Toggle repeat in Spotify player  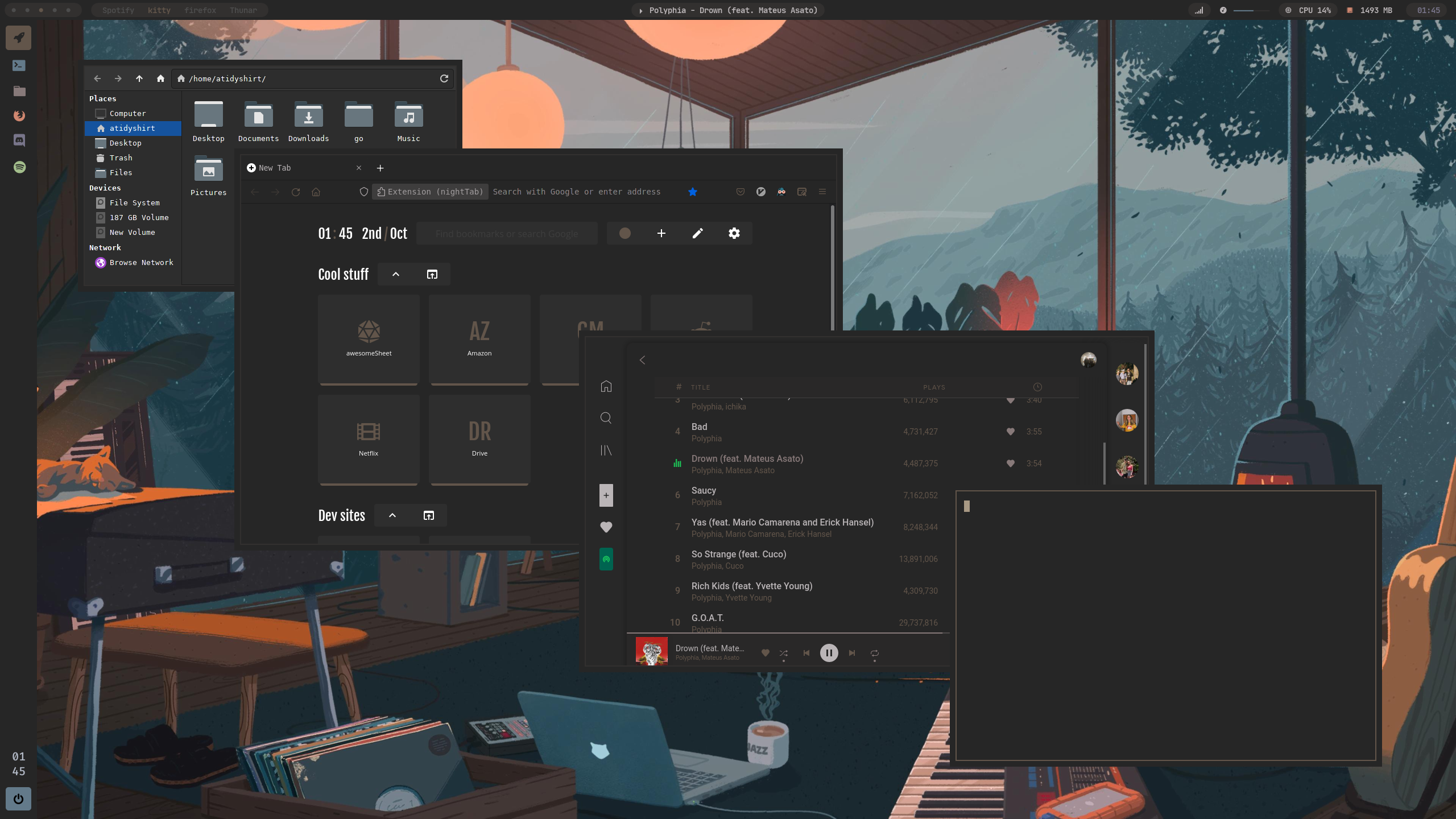click(x=874, y=653)
